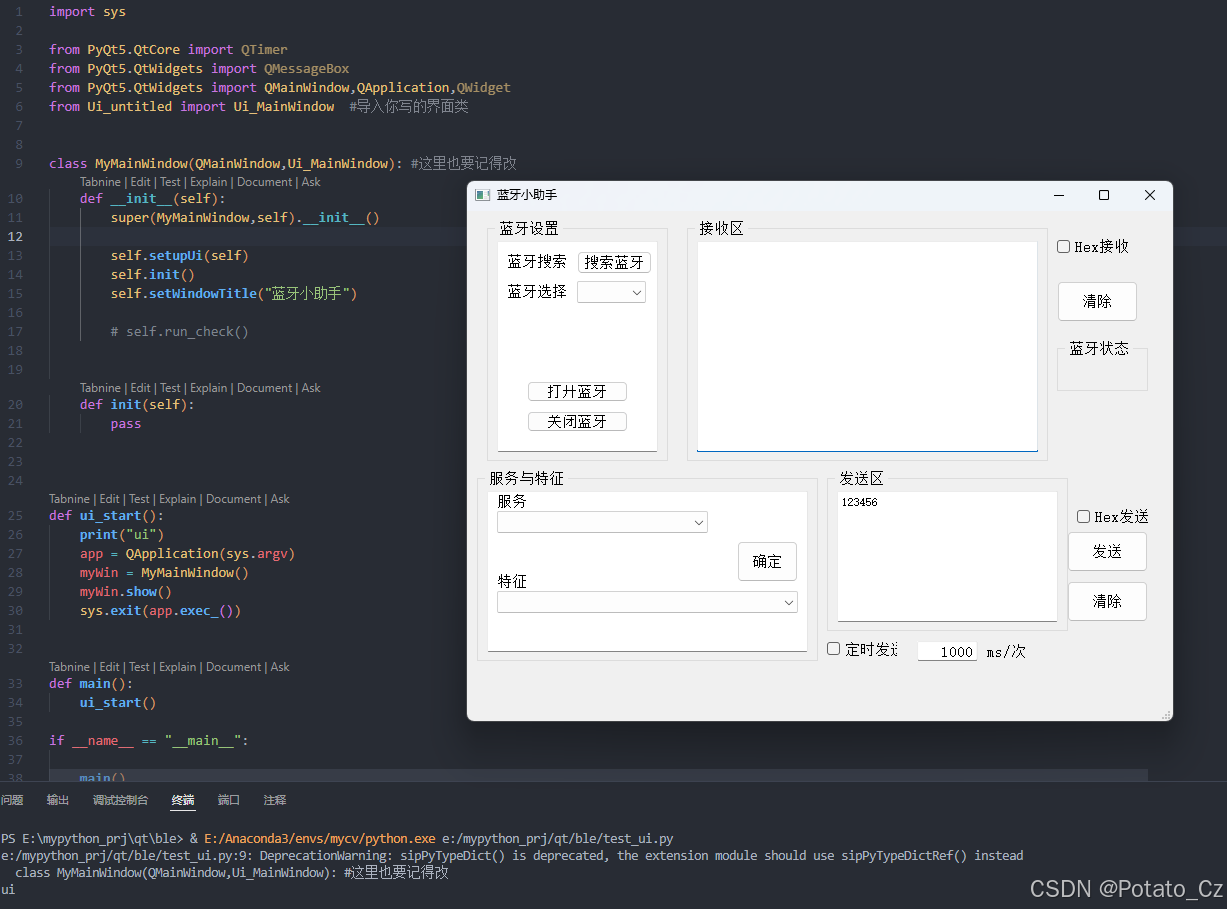Click the 搜索蓝牙 button

point(613,262)
